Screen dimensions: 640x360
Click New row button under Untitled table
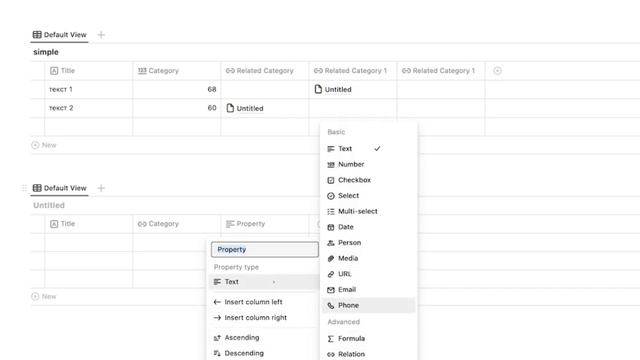[x=44, y=296]
